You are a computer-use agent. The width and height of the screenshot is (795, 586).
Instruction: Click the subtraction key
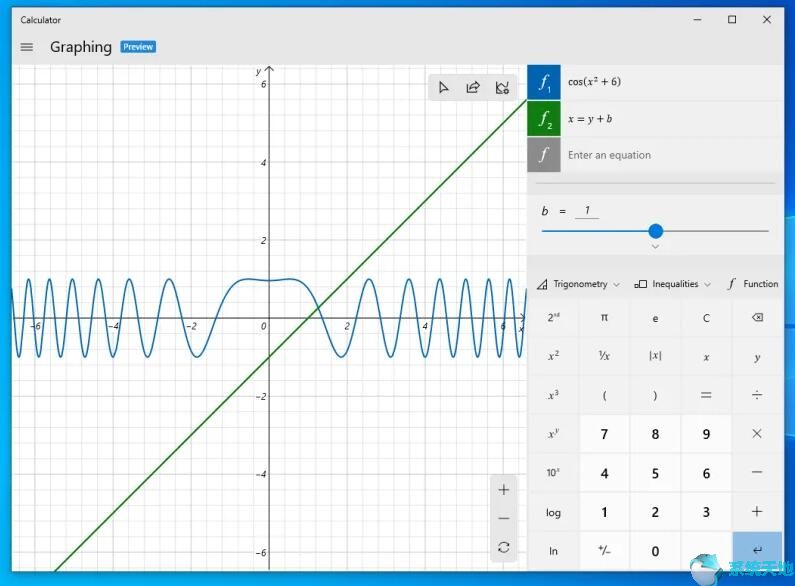point(757,473)
